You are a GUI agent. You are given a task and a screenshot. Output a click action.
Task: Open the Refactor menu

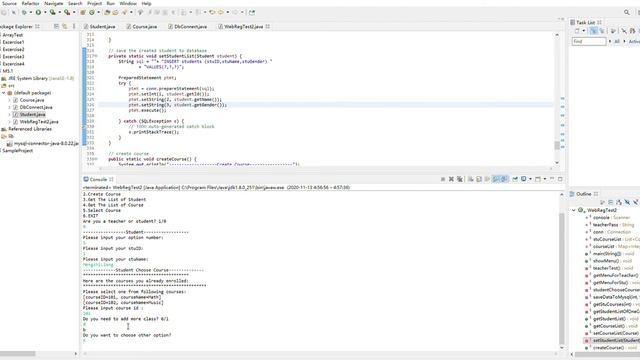(x=31, y=3)
